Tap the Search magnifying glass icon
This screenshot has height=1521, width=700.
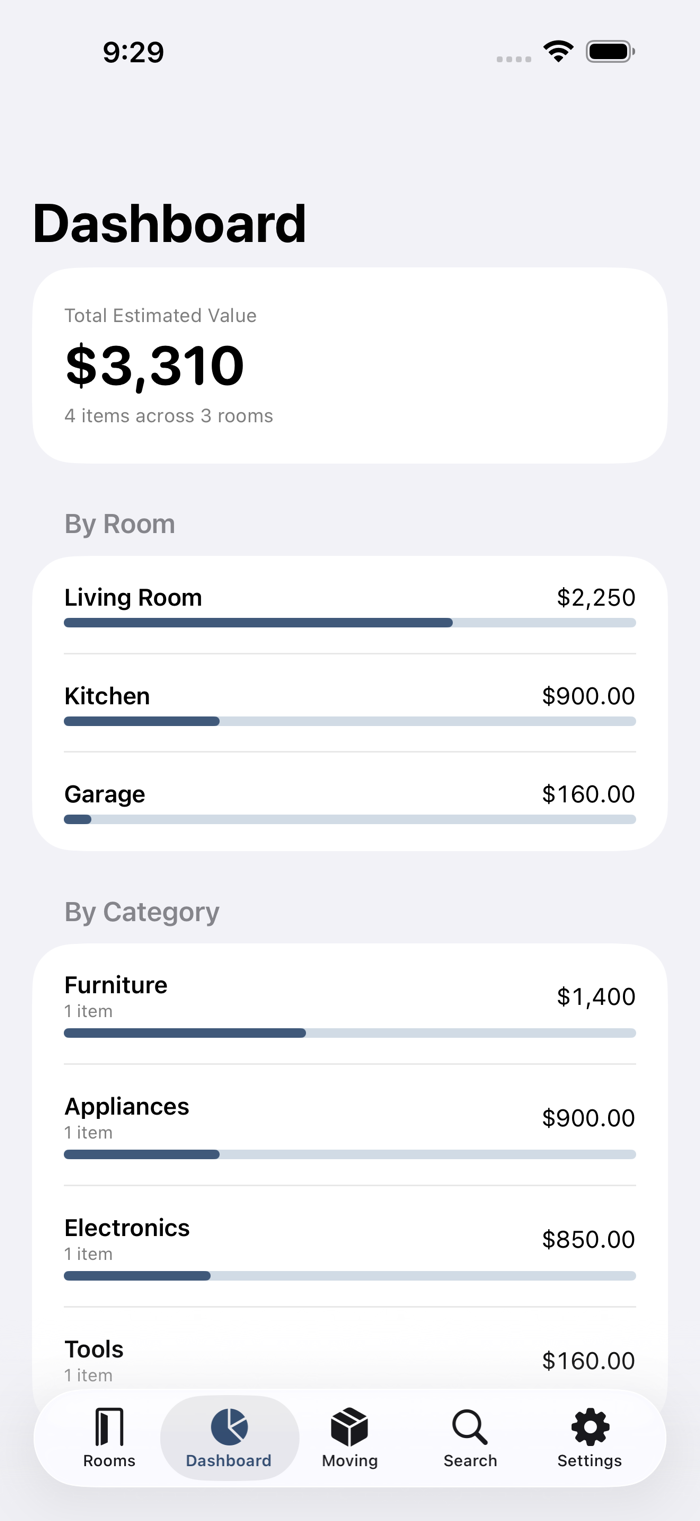pos(470,1427)
